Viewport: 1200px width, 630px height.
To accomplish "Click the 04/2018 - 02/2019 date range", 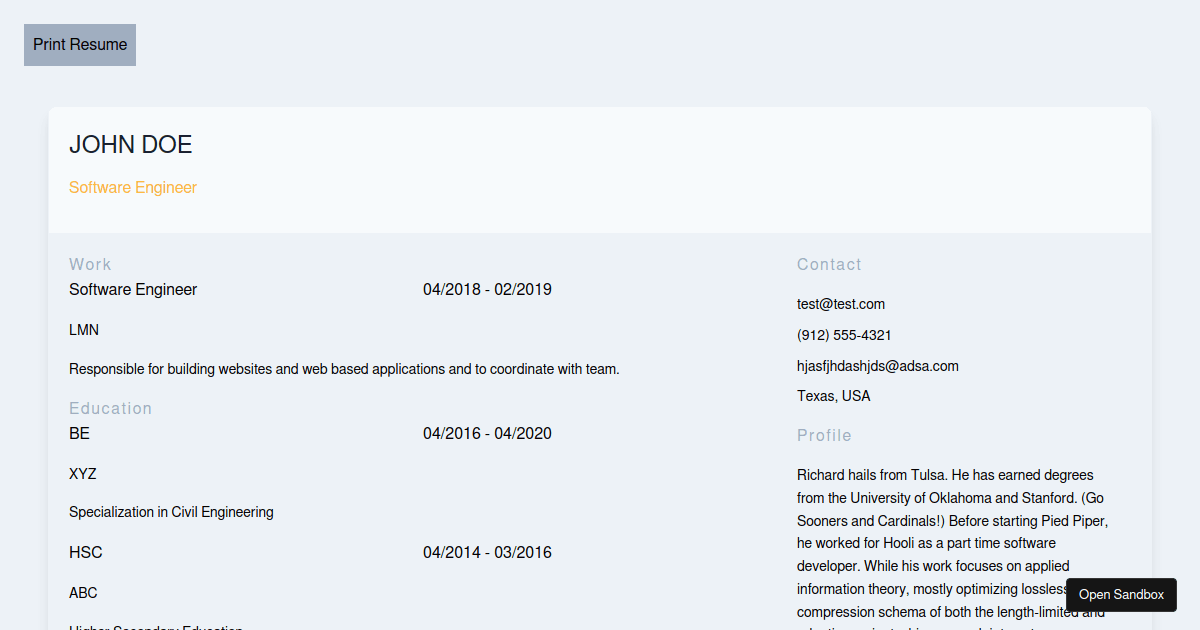I will (x=487, y=289).
